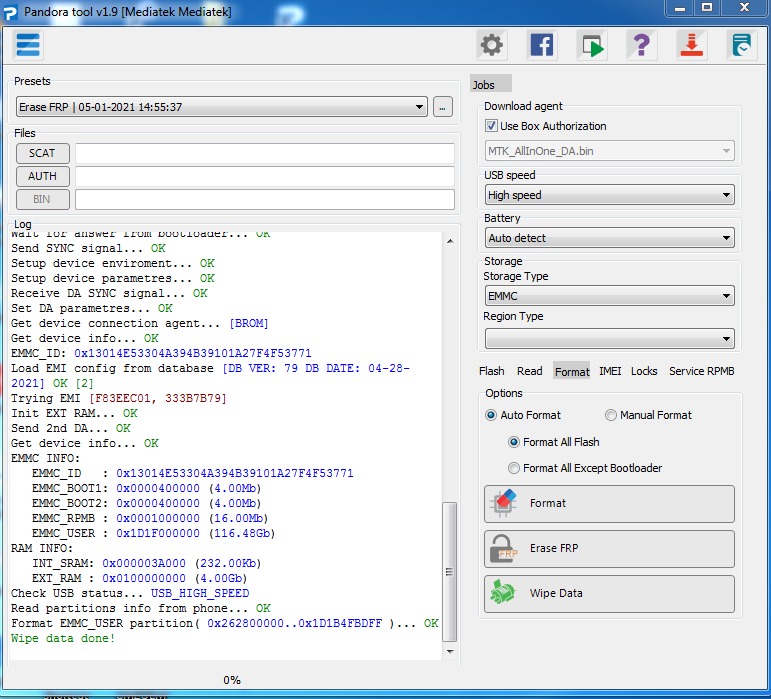Click the FRP padlock icon
Screen dimensions: 771x699
click(503, 549)
